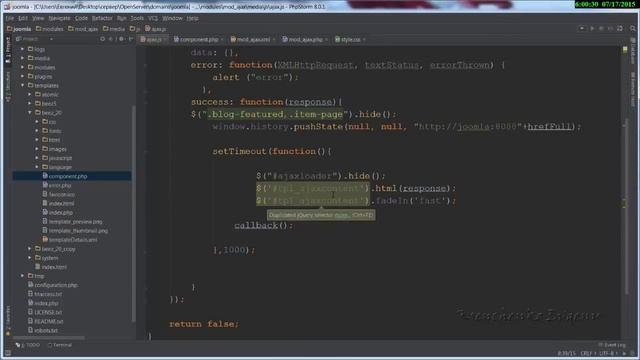Open the Project tool window side tab
640x360 pixels.
tap(7, 50)
